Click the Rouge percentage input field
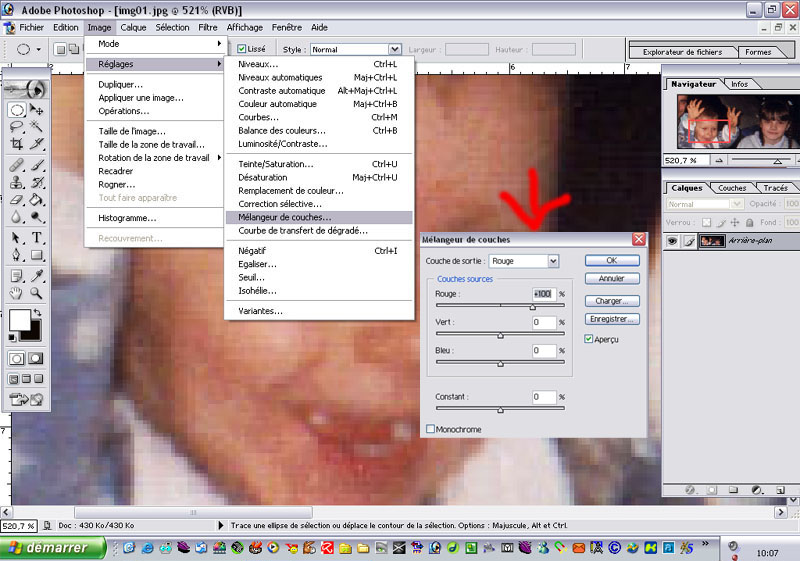Image resolution: width=800 pixels, height=561 pixels. pyautogui.click(x=544, y=294)
